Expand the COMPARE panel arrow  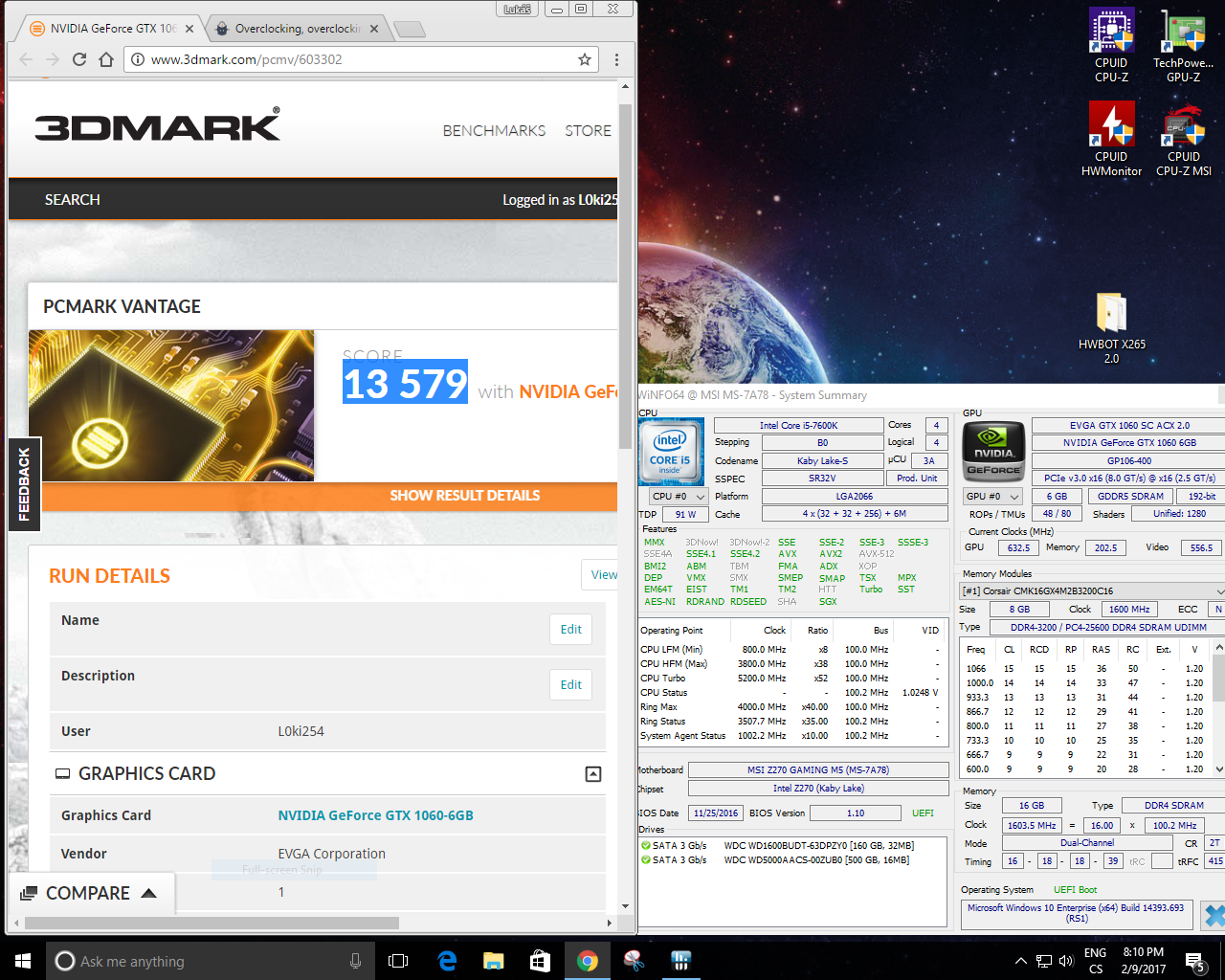tap(148, 893)
